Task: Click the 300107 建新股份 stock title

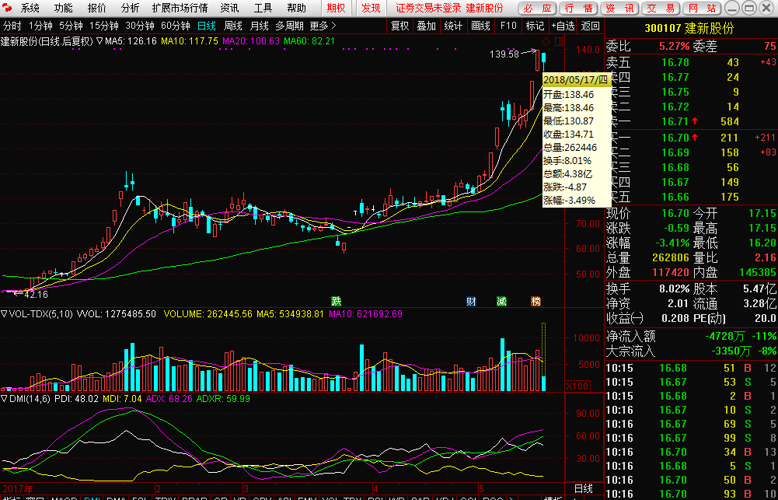Action: 689,28
